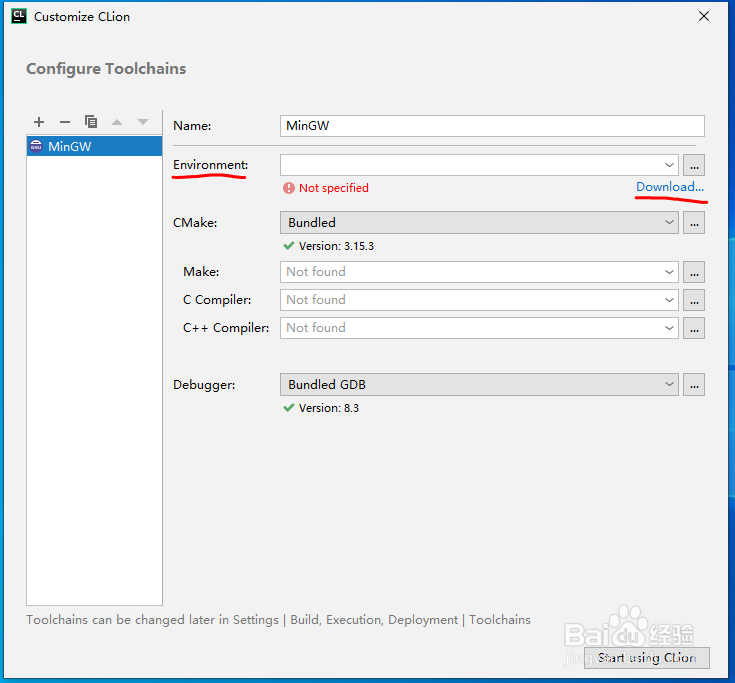Click the MinGW GNU icon in list
The image size is (735, 683).
[36, 146]
